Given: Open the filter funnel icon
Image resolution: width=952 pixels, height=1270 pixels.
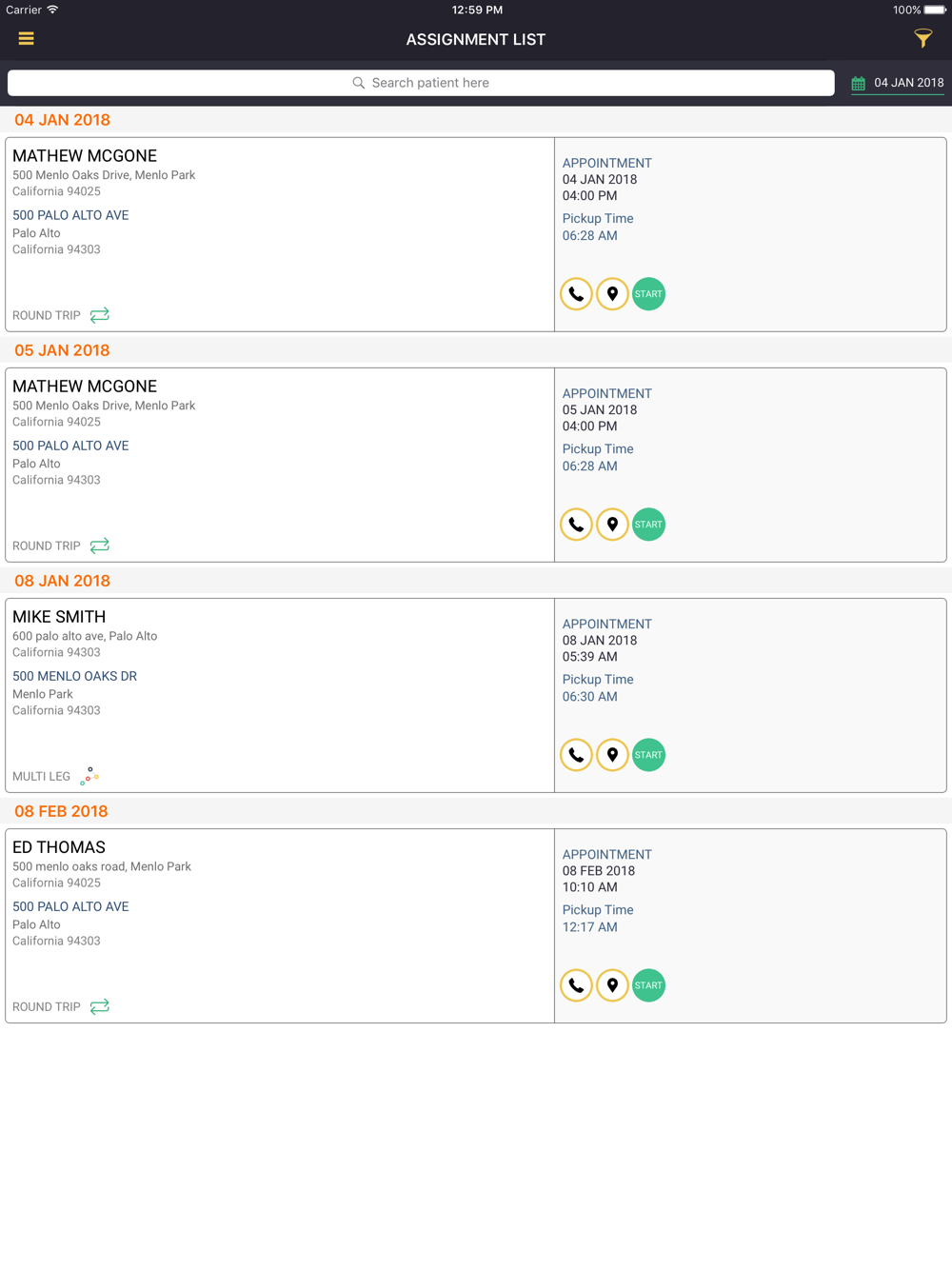Looking at the screenshot, I should (922, 38).
